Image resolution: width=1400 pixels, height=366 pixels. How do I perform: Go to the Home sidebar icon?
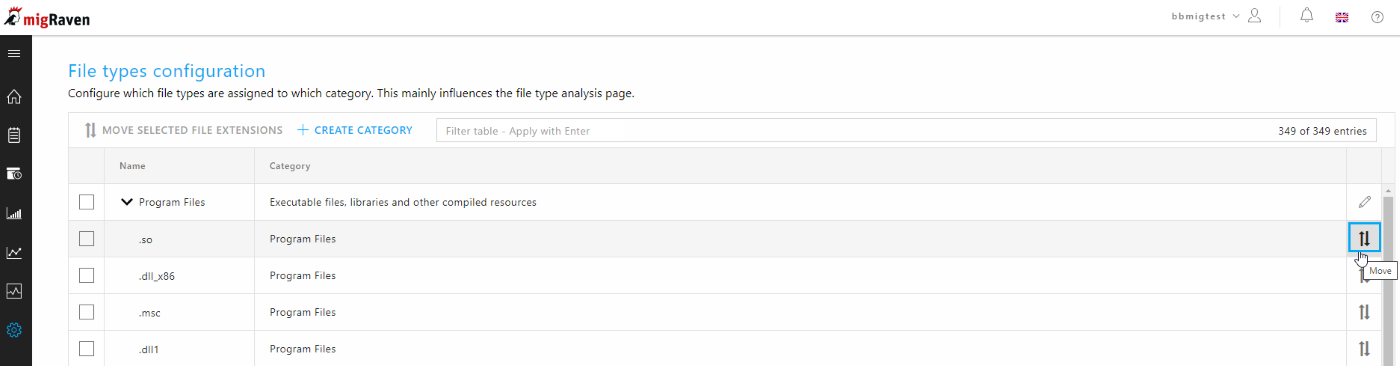(x=14, y=97)
